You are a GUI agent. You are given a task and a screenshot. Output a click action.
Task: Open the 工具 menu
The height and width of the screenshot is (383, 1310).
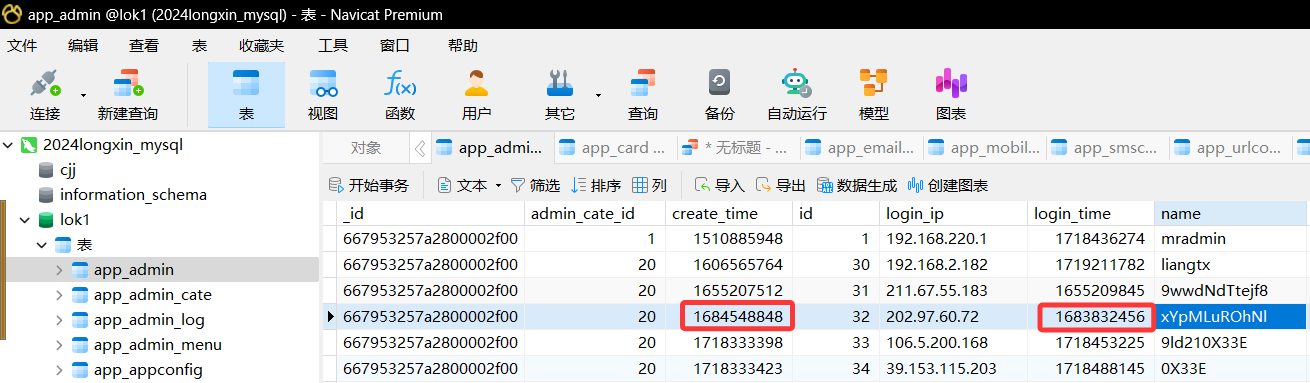coord(333,45)
